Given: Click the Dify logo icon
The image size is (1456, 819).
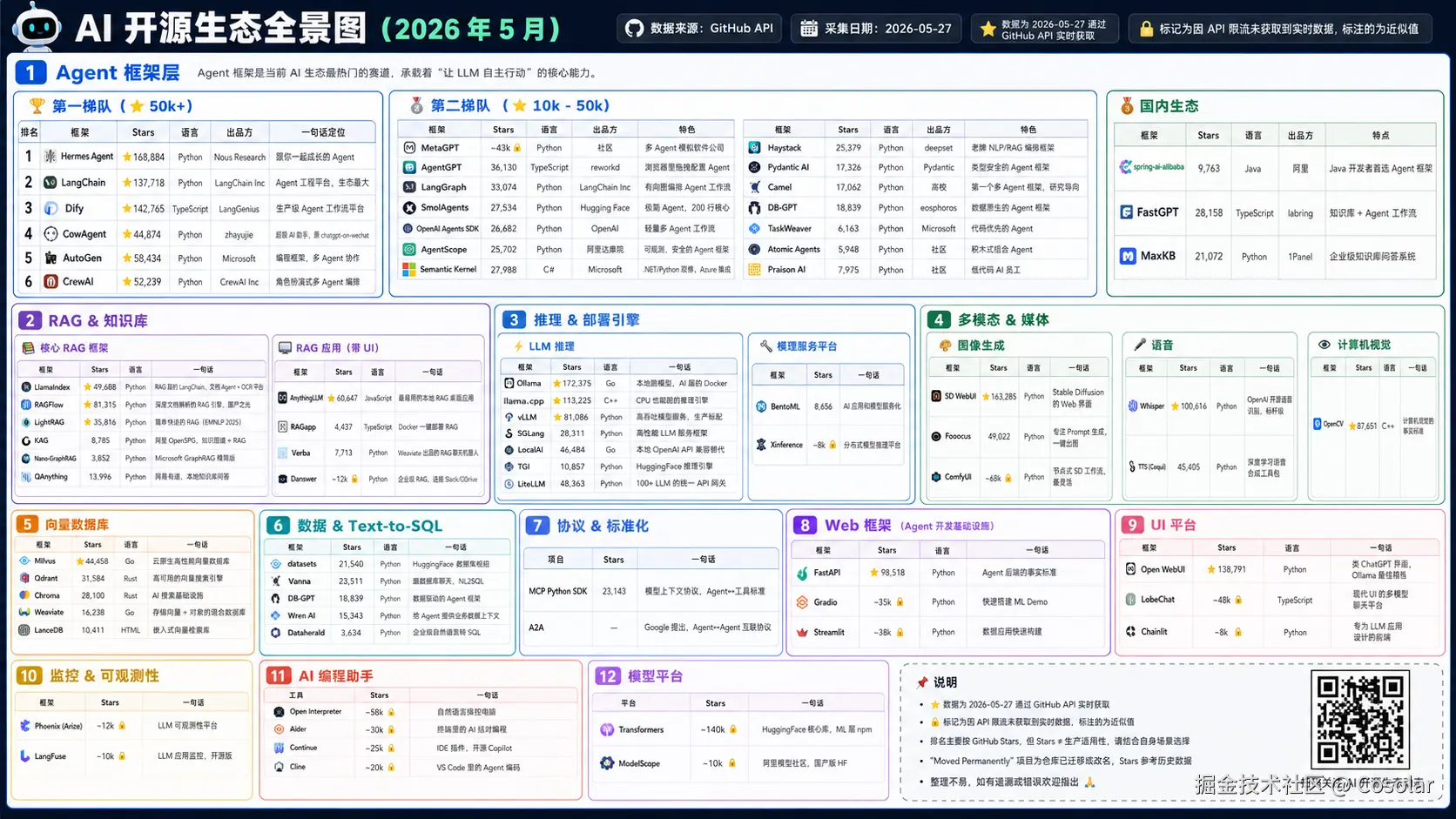Looking at the screenshot, I should point(51,209).
